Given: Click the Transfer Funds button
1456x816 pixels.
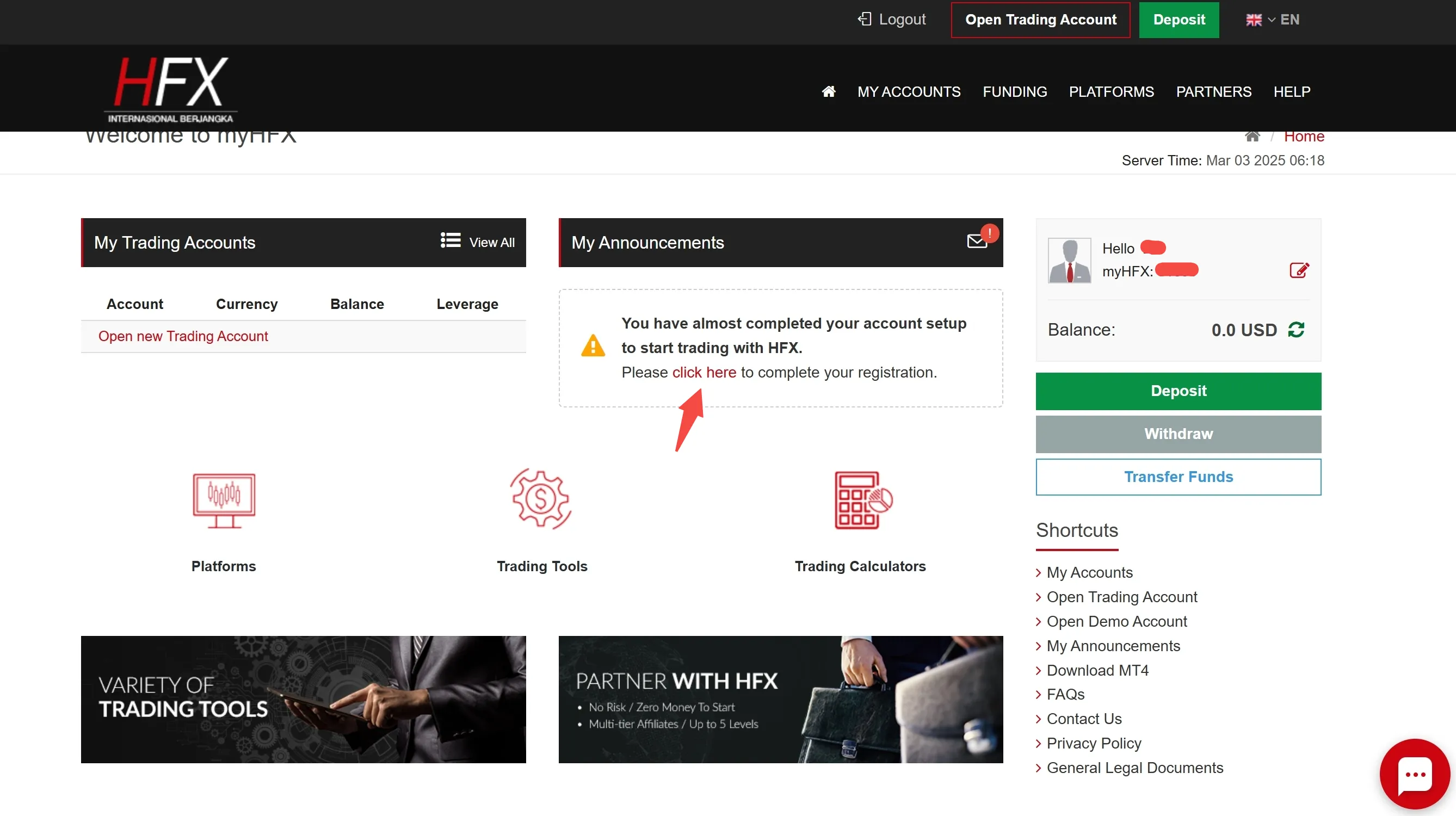Looking at the screenshot, I should pos(1179,477).
